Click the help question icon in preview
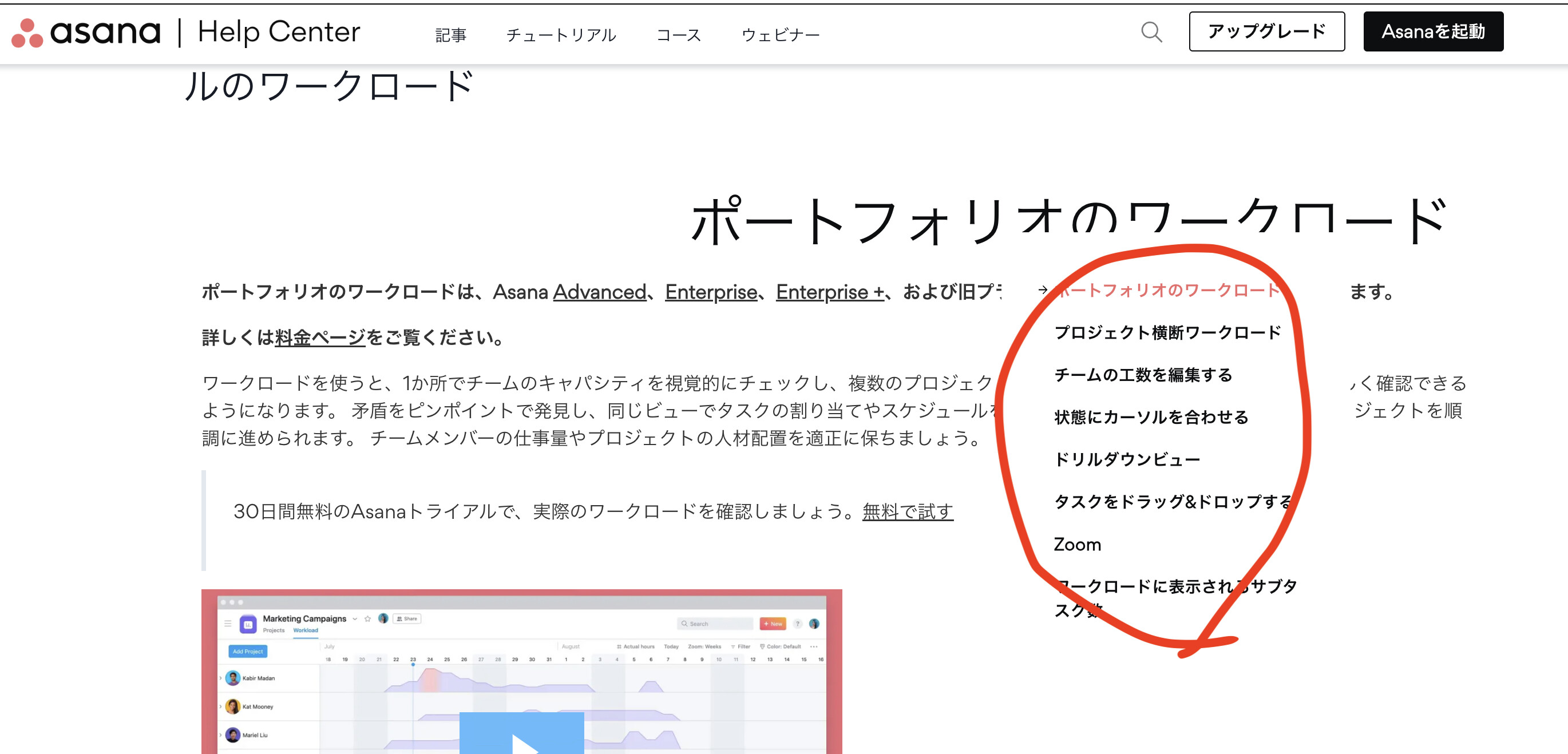 [797, 624]
